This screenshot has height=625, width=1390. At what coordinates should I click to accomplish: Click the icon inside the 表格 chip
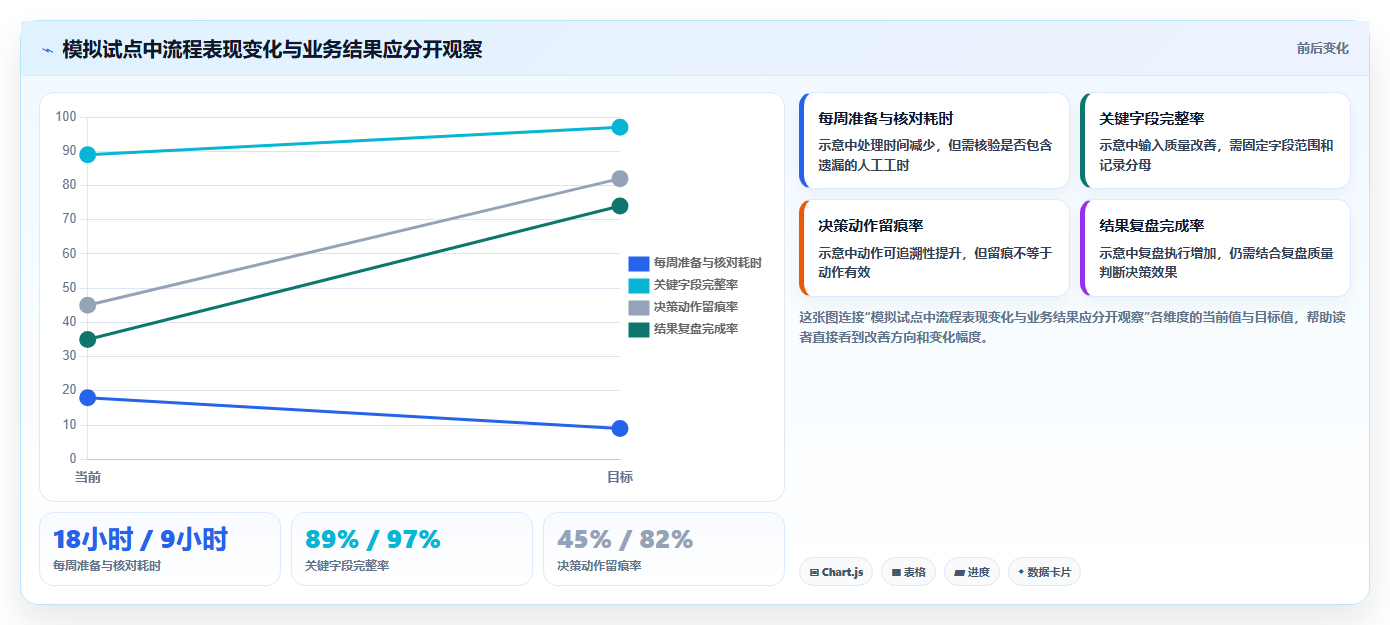point(896,573)
